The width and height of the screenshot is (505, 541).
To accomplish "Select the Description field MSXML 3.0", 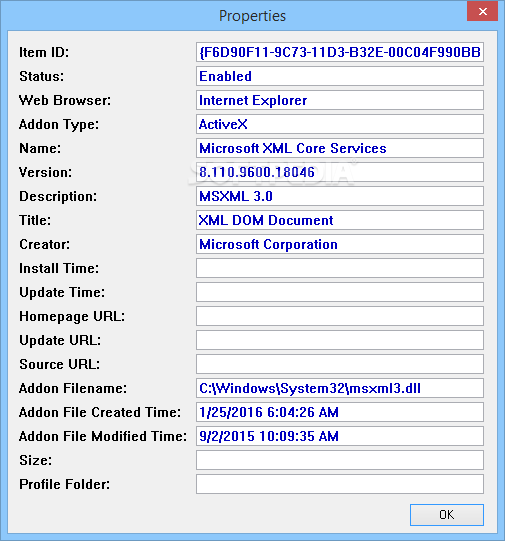I will coord(340,196).
